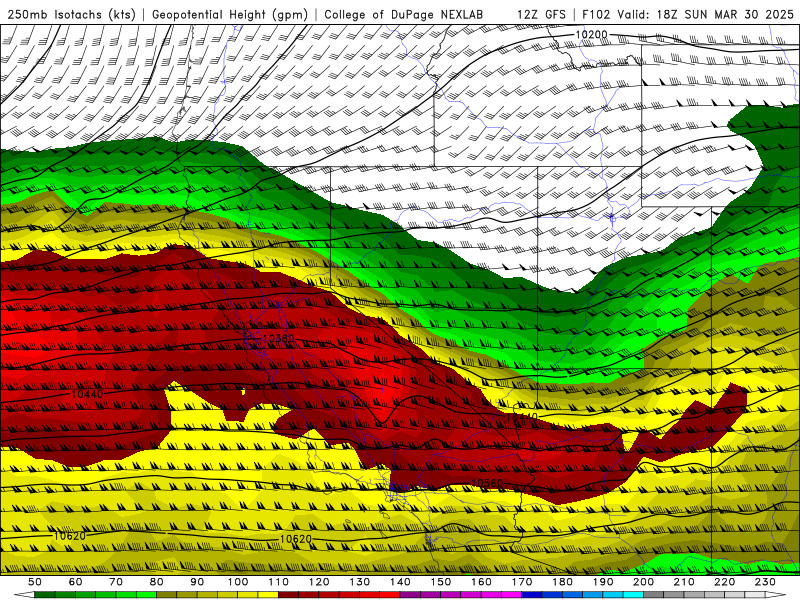Click the colorbar label 70
The height and width of the screenshot is (600, 800).
point(116,582)
